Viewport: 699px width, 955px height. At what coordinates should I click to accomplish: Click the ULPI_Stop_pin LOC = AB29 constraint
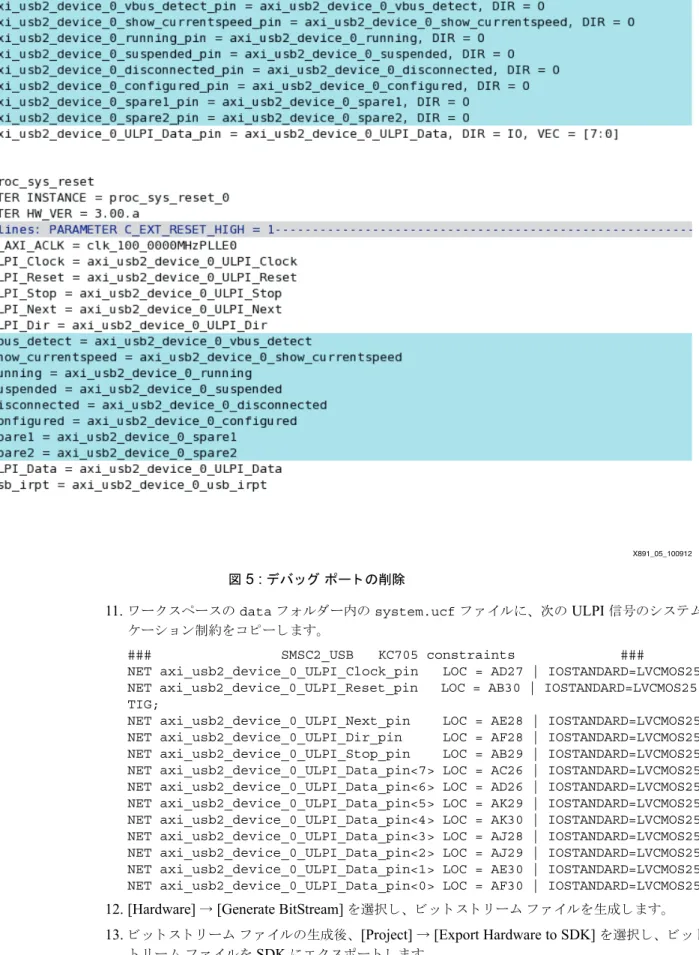pyautogui.click(x=413, y=754)
